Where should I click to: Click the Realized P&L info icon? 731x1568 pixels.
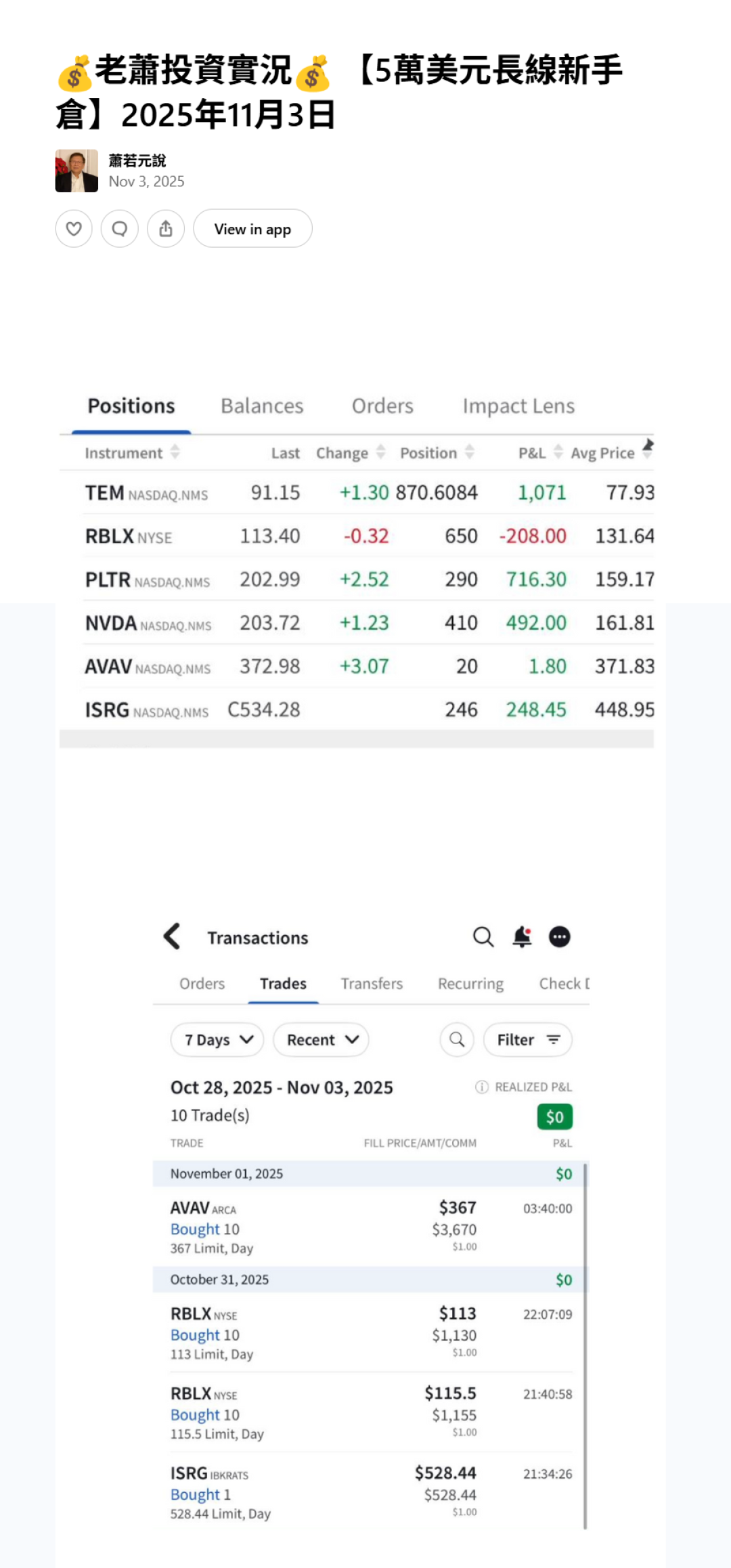[481, 1087]
